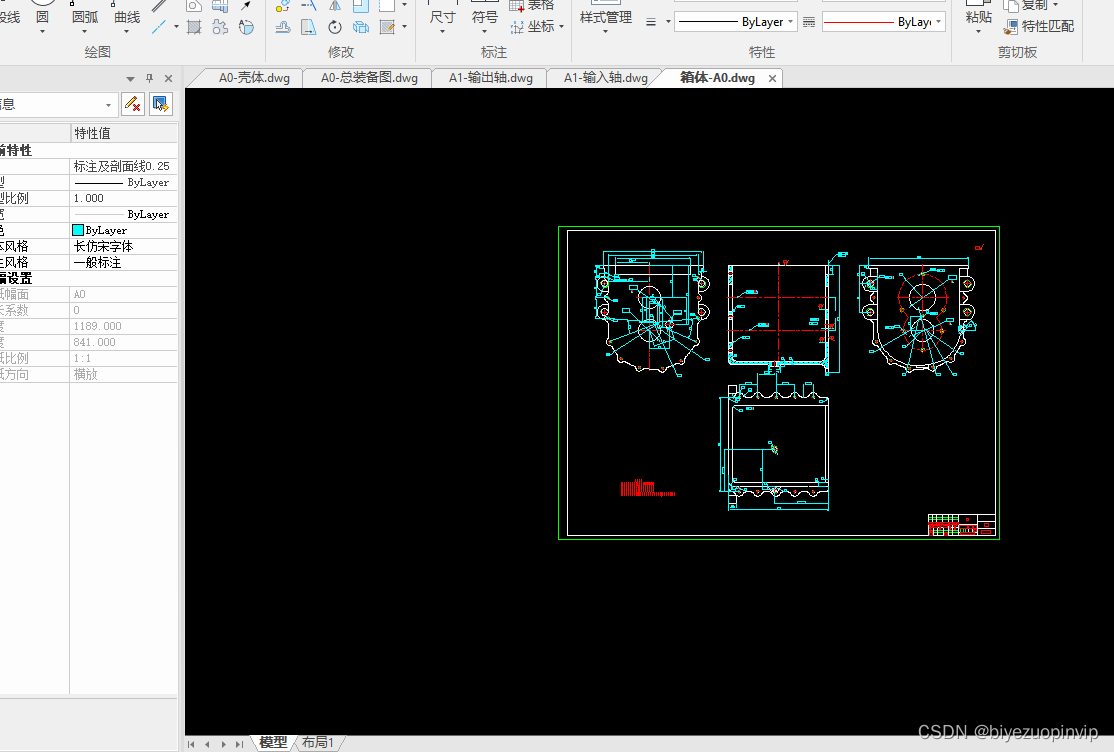Image resolution: width=1114 pixels, height=752 pixels.
Task: Click the stretch/page icon in 修改 group
Action: point(308,27)
